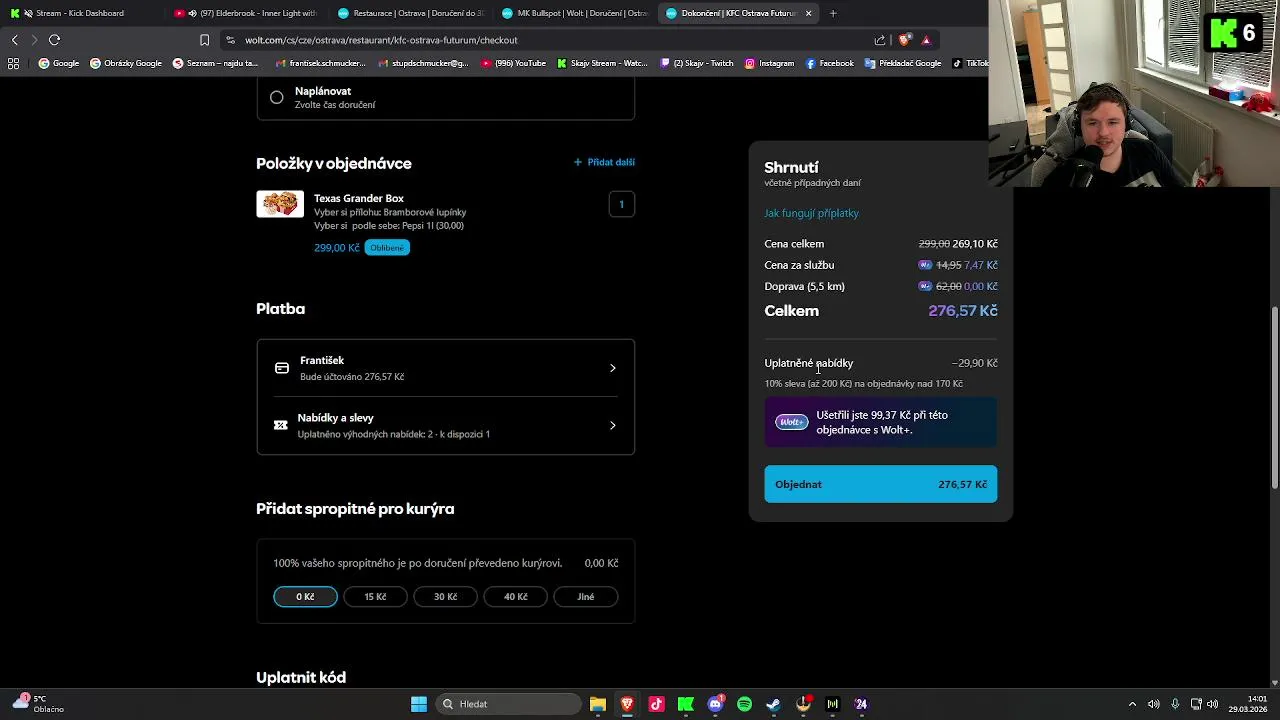Click the Wolt+ savings banner
The image size is (1280, 720).
point(881,423)
